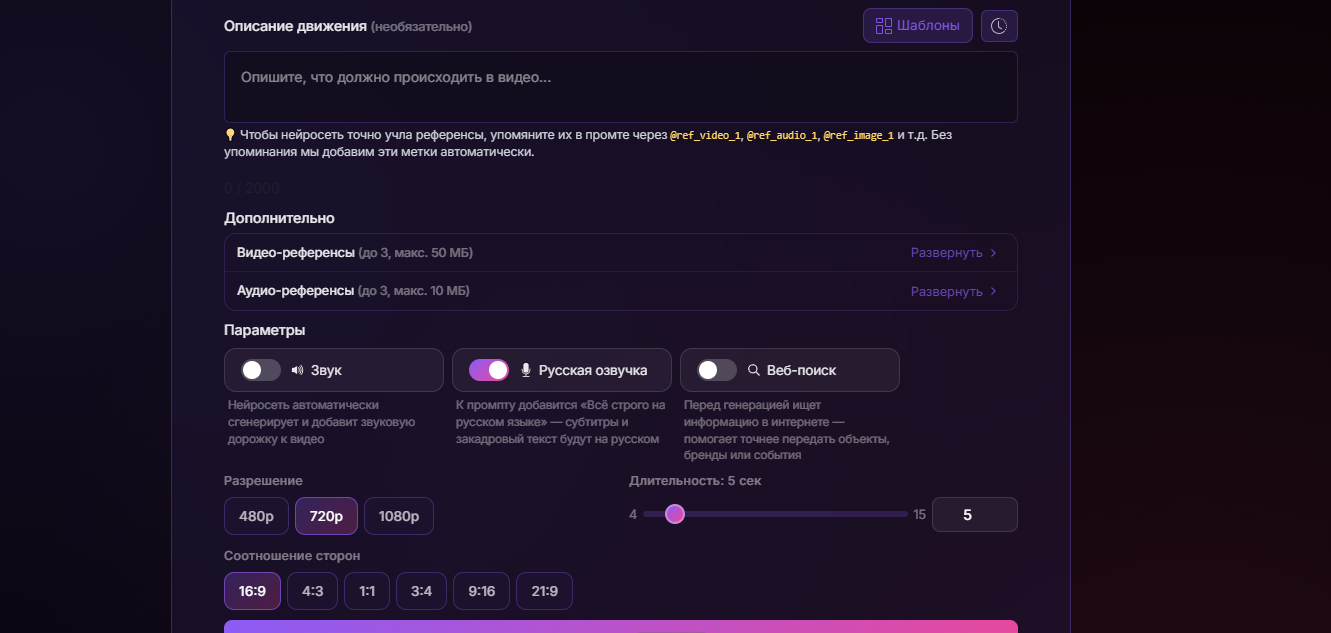The height and width of the screenshot is (633, 1331).
Task: Disable the Русская озвучка toggle
Action: click(x=489, y=370)
